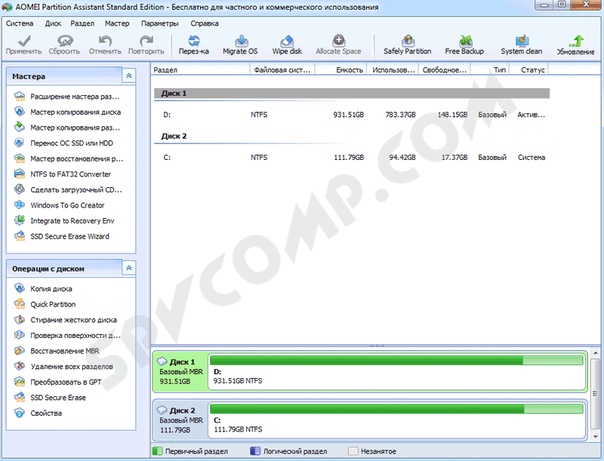This screenshot has height=461, width=604.
Task: Open the Free Backup tool
Action: pyautogui.click(x=465, y=45)
